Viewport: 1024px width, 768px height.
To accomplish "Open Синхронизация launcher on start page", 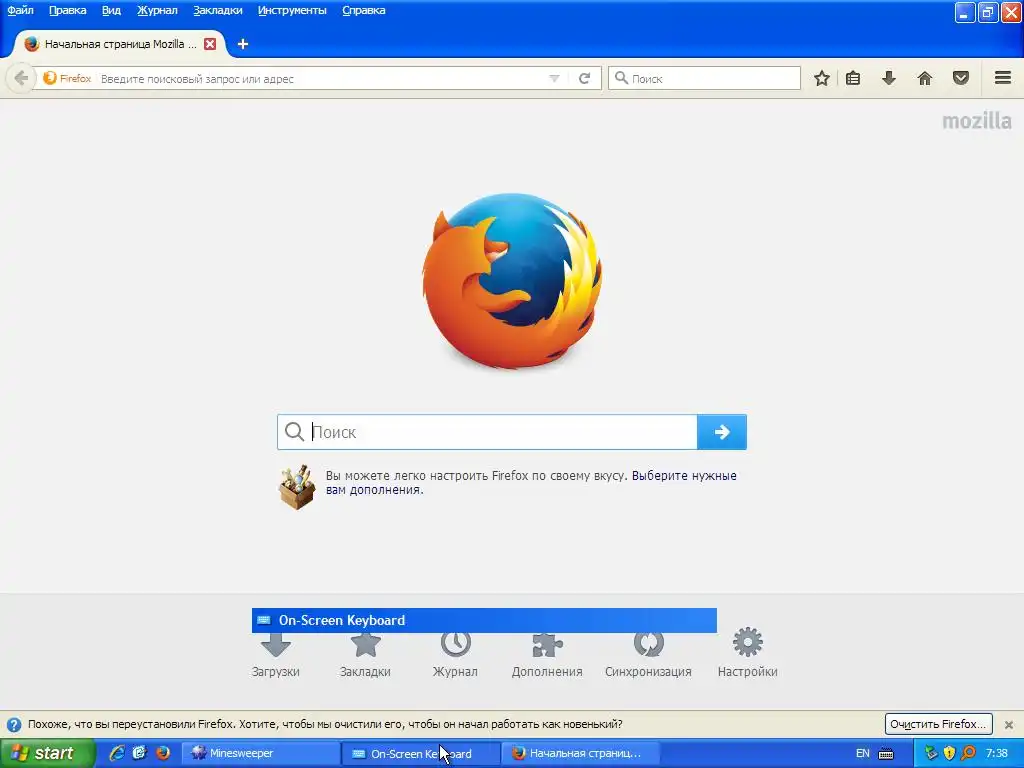I will (648, 655).
